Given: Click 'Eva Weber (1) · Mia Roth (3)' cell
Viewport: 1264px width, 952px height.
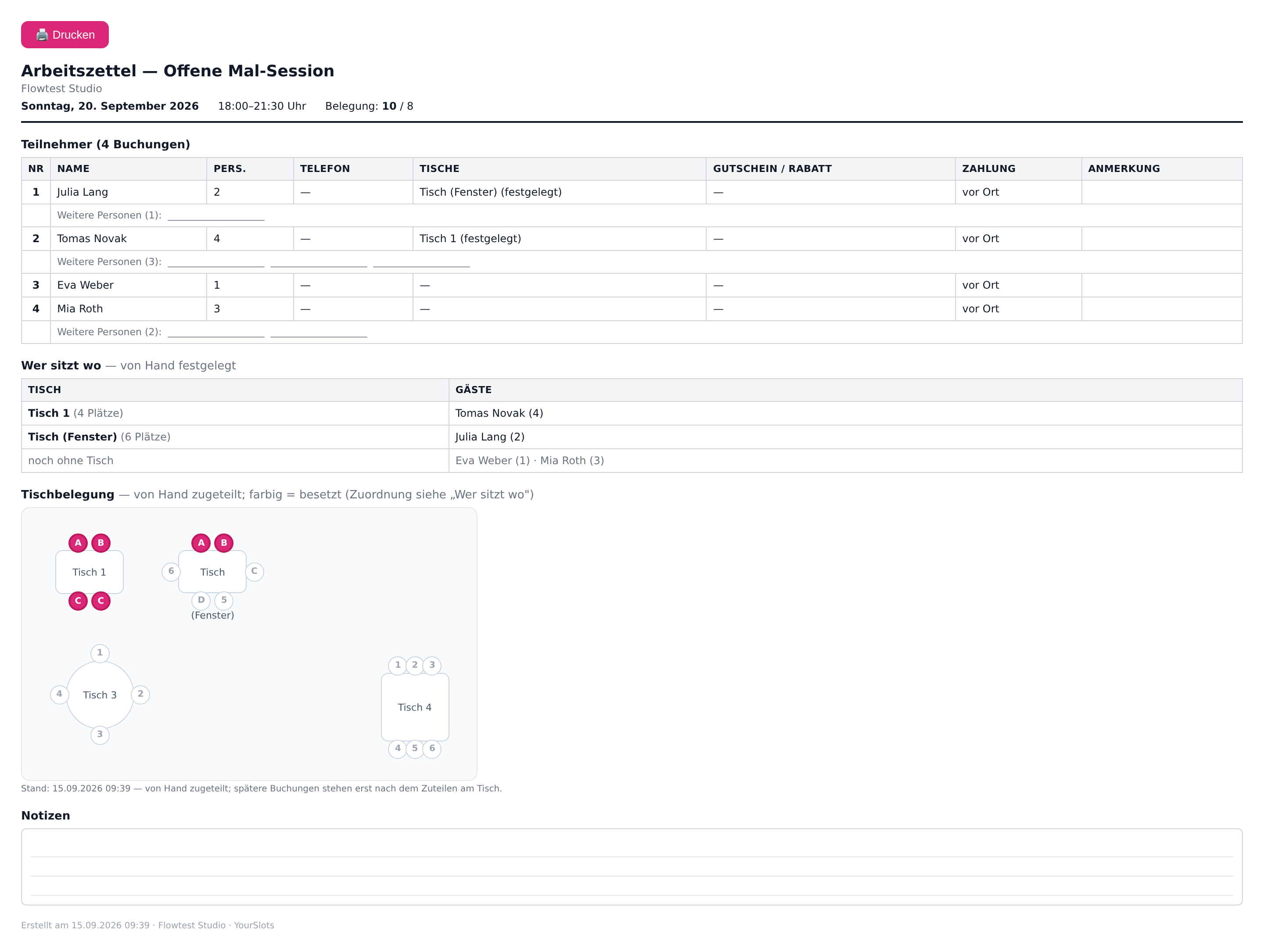Looking at the screenshot, I should pyautogui.click(x=845, y=460).
